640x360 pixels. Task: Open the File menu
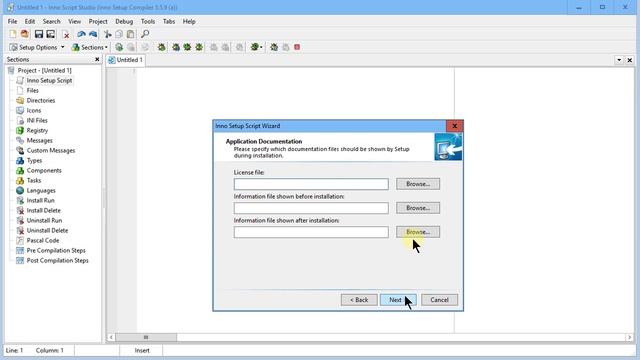(x=13, y=21)
